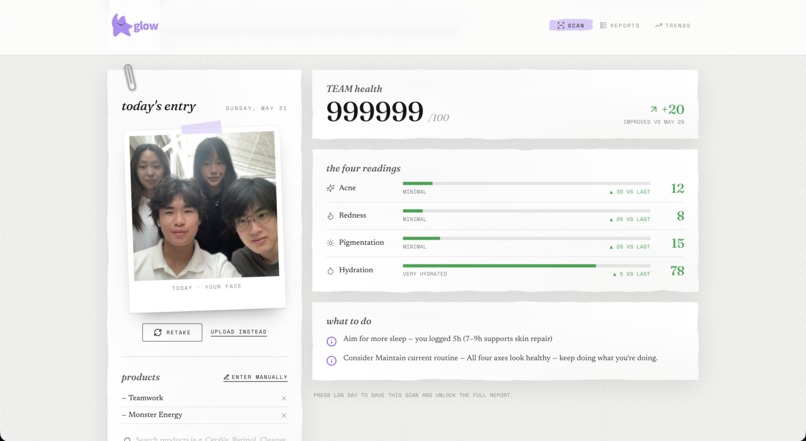Click the Upload Instead link
806x441 pixels.
(x=239, y=332)
